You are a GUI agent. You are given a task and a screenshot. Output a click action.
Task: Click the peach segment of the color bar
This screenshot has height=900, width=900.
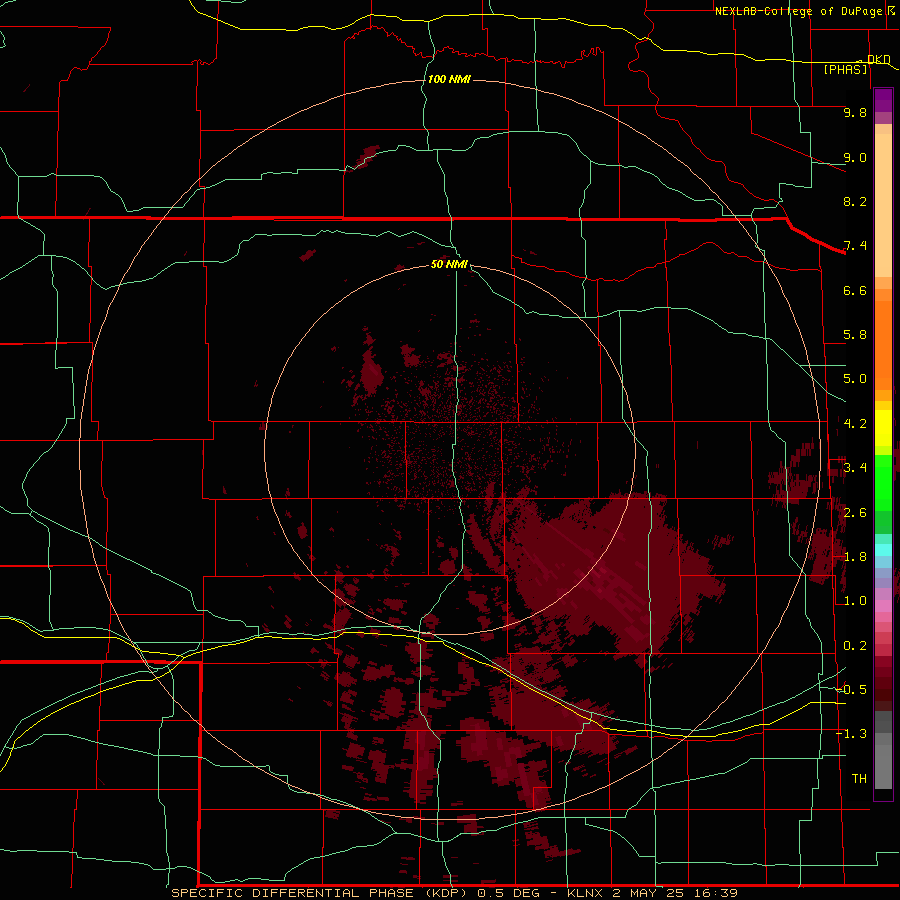coord(883,205)
